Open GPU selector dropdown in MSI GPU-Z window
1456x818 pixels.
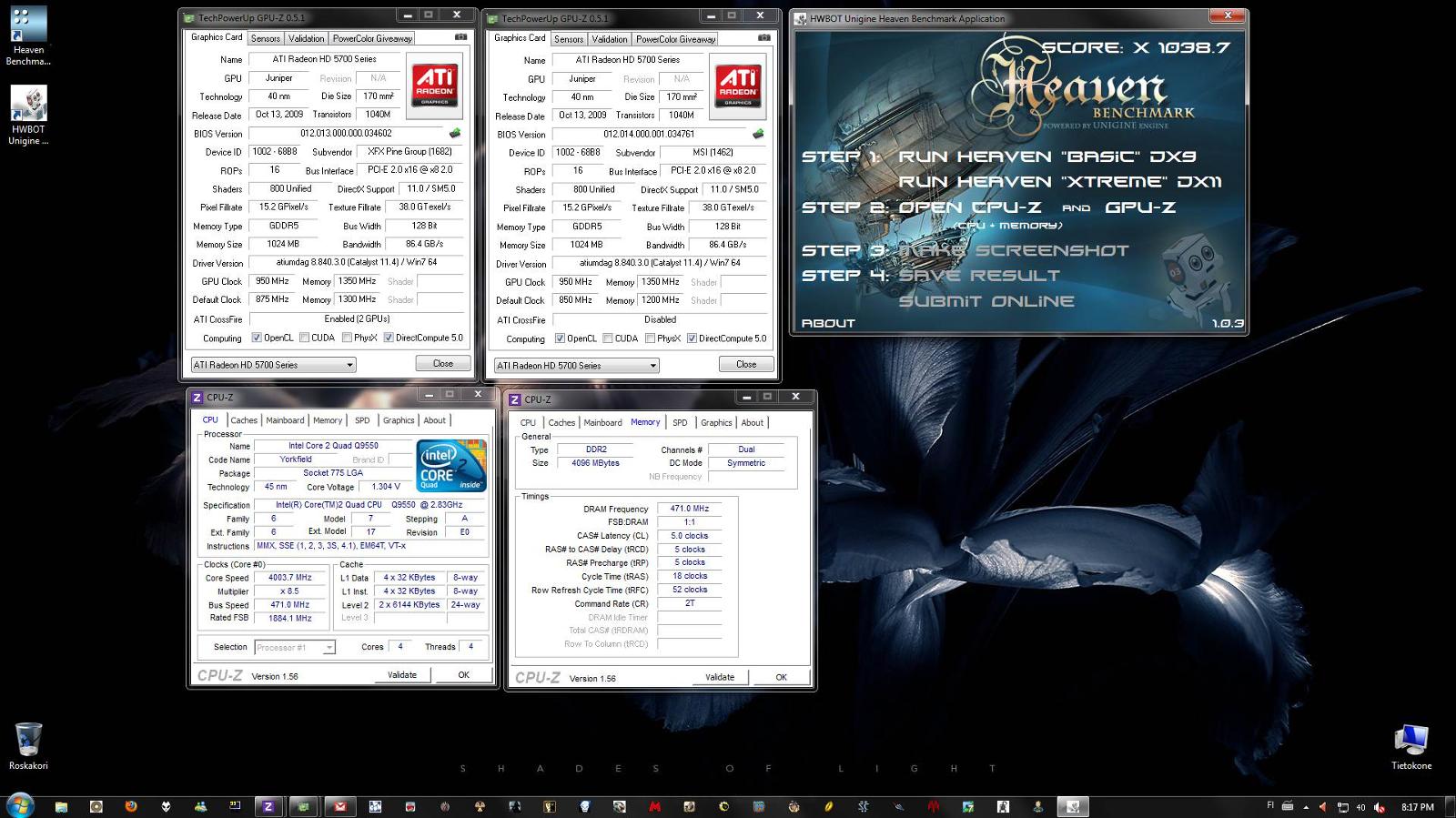(x=576, y=366)
